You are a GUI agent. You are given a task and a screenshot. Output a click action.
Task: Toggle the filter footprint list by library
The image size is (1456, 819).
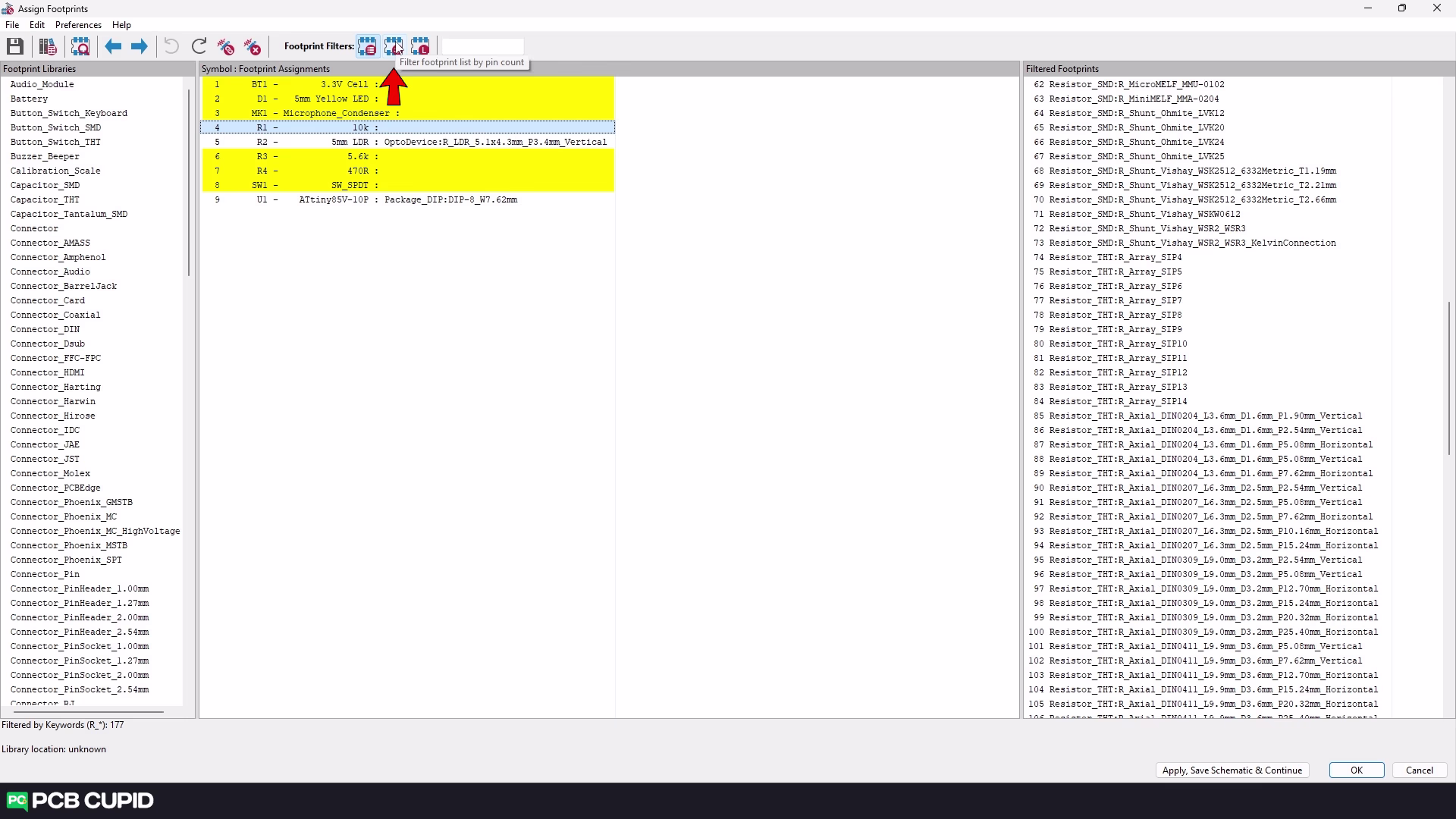[x=420, y=46]
